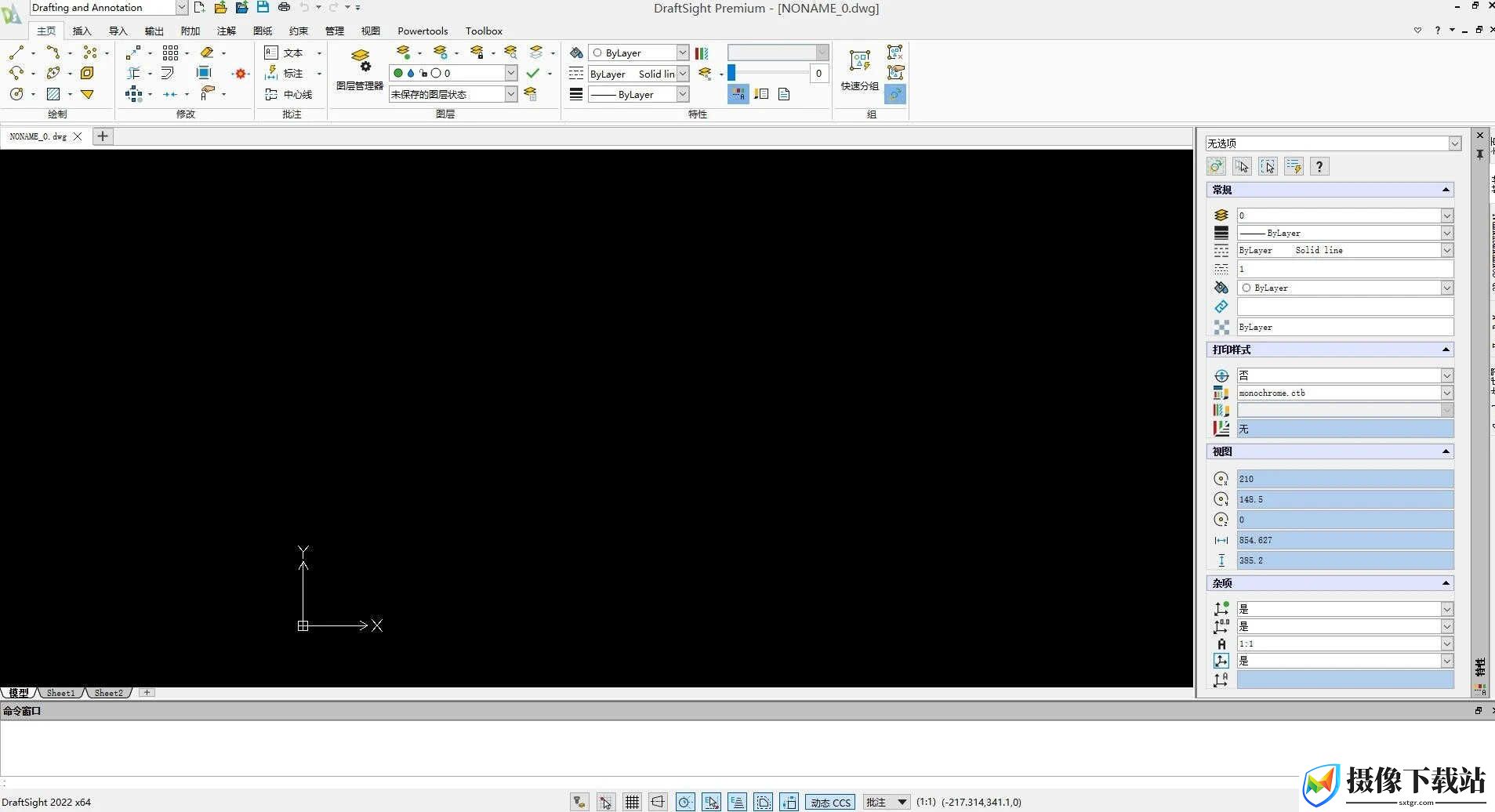This screenshot has width=1495, height=812.
Task: Toggle Entity Snap in status bar
Action: [x=711, y=802]
